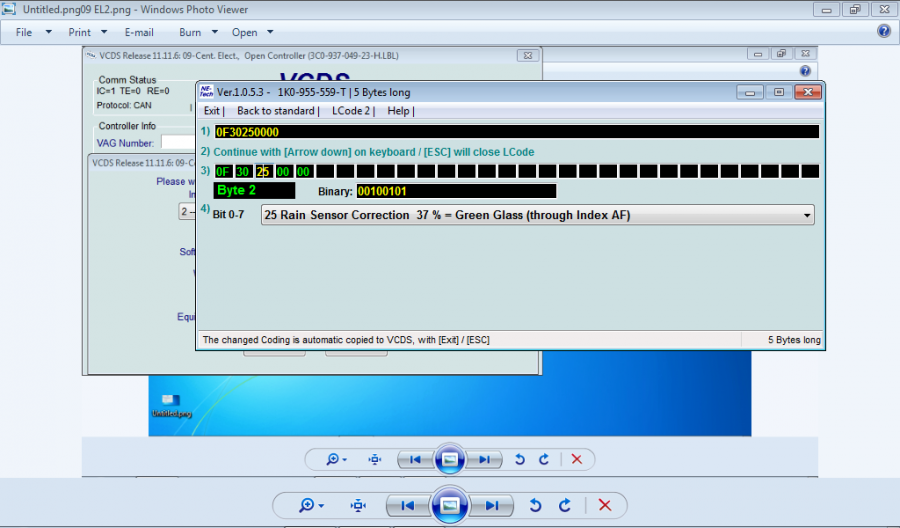Open the Rain Sensor Correction combo box
The width and height of the screenshot is (900, 528).
[537, 215]
